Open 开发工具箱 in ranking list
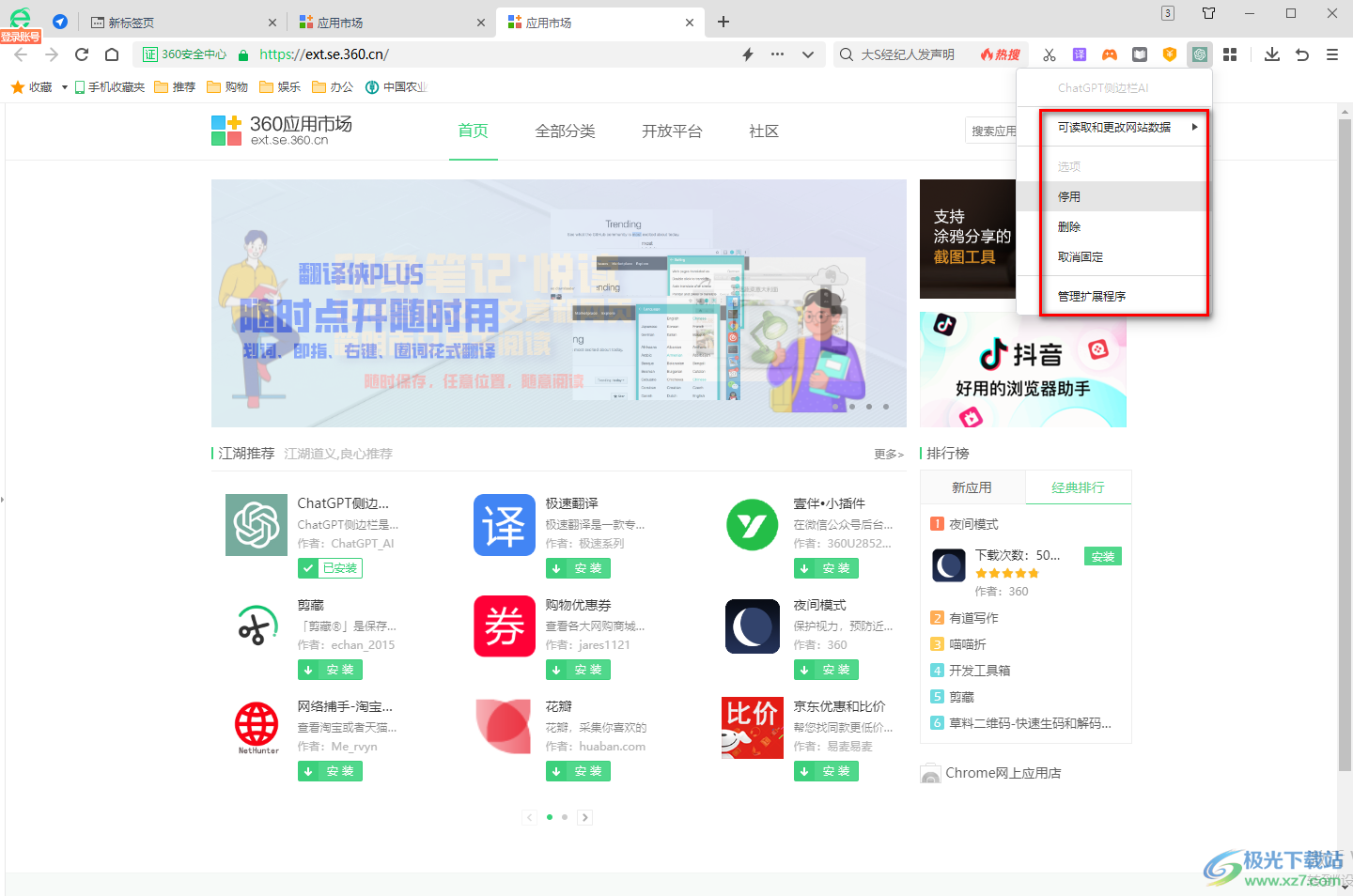Screen dimensions: 1353x896 (x=980, y=671)
